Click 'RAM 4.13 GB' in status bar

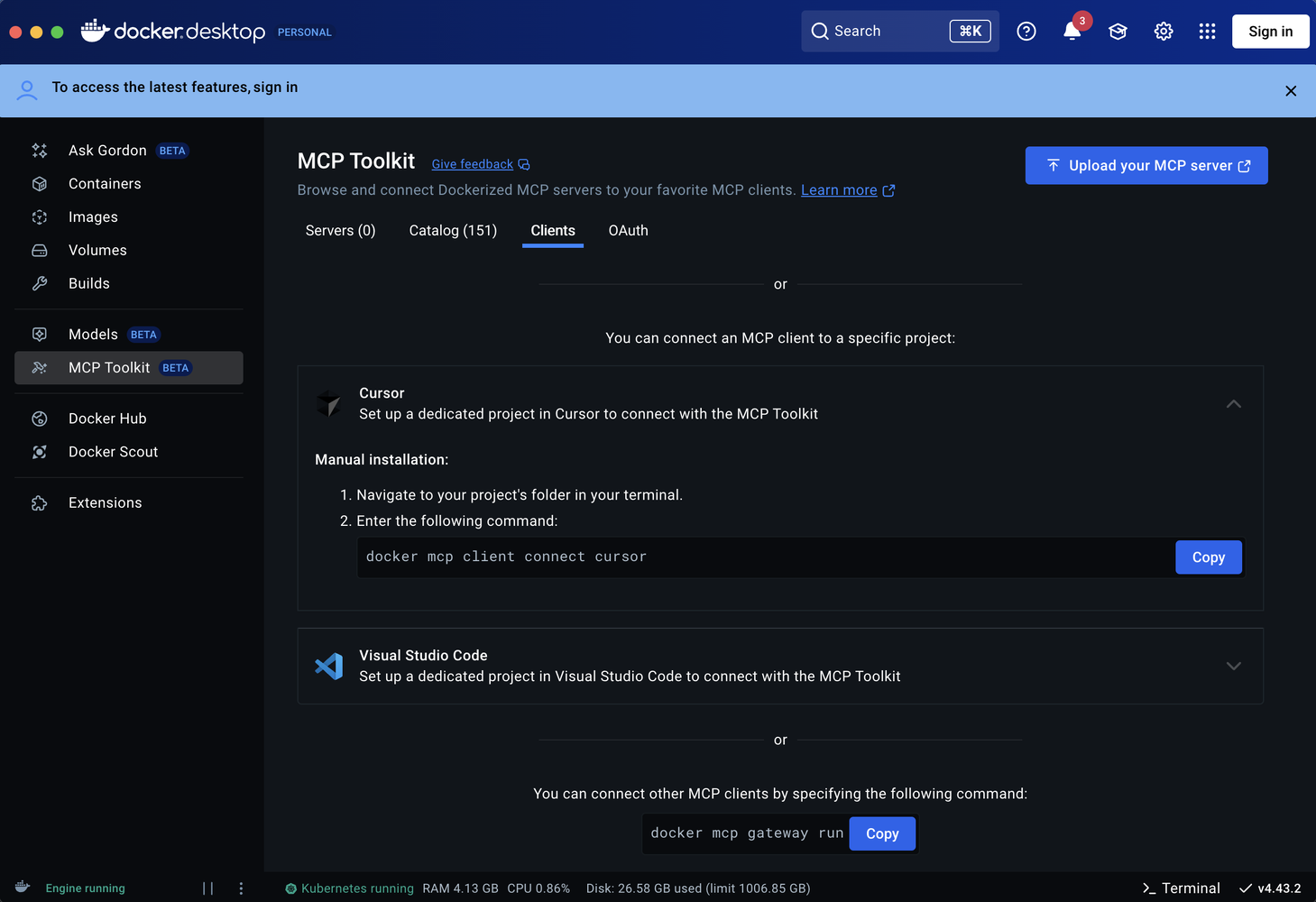(x=460, y=888)
